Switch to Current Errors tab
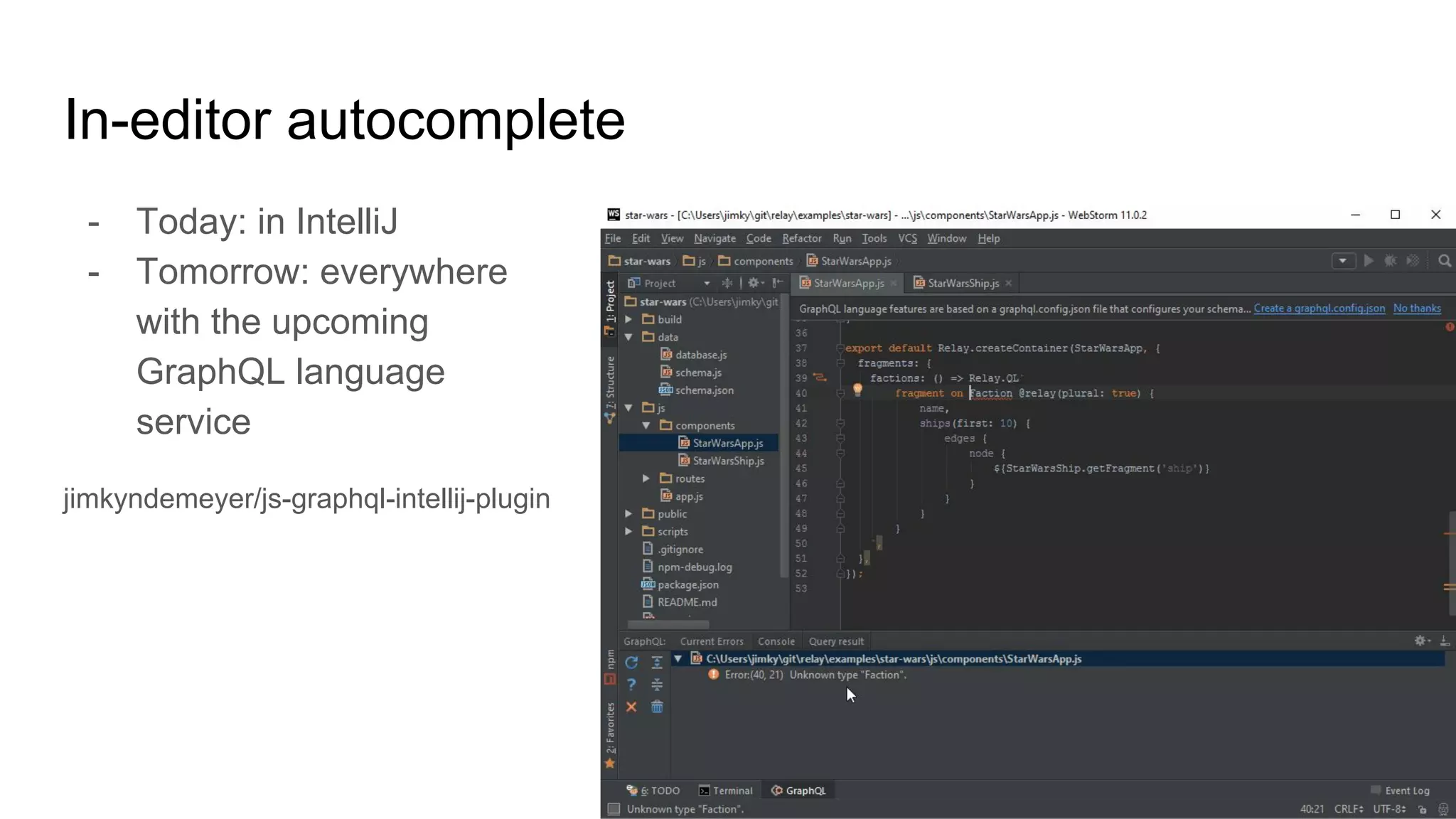The height and width of the screenshot is (819, 1456). [x=712, y=641]
